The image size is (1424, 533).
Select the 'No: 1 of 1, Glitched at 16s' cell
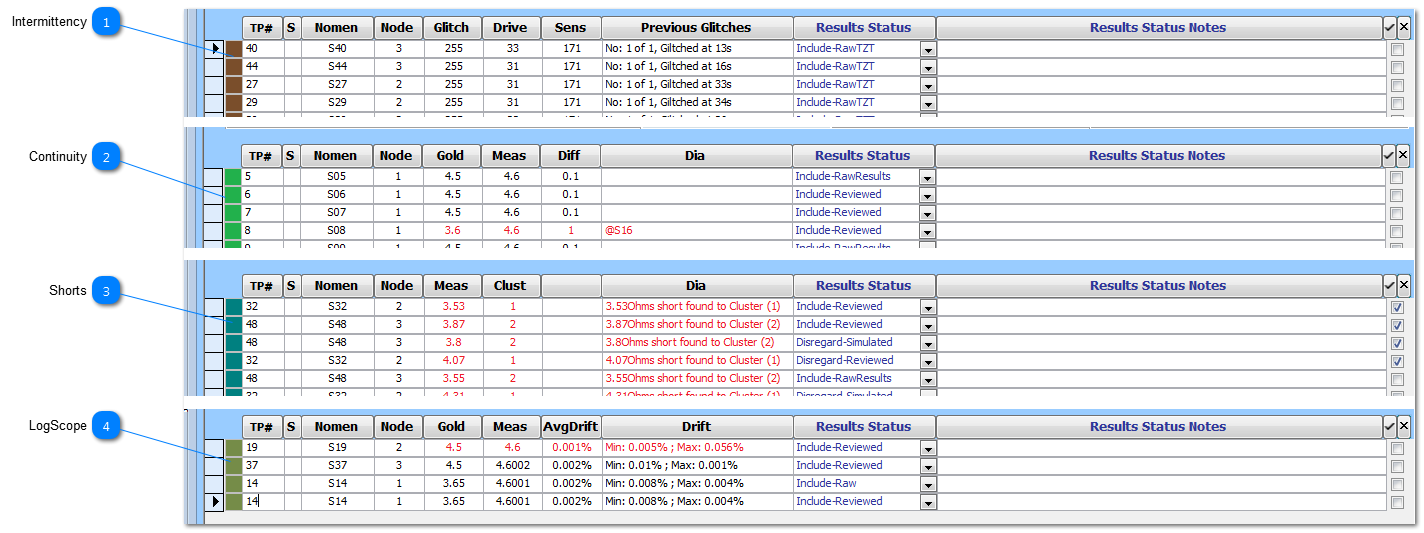click(x=697, y=66)
